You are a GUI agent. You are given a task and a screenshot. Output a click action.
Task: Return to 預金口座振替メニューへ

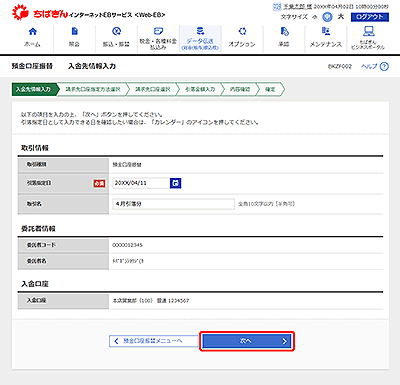coord(154,341)
